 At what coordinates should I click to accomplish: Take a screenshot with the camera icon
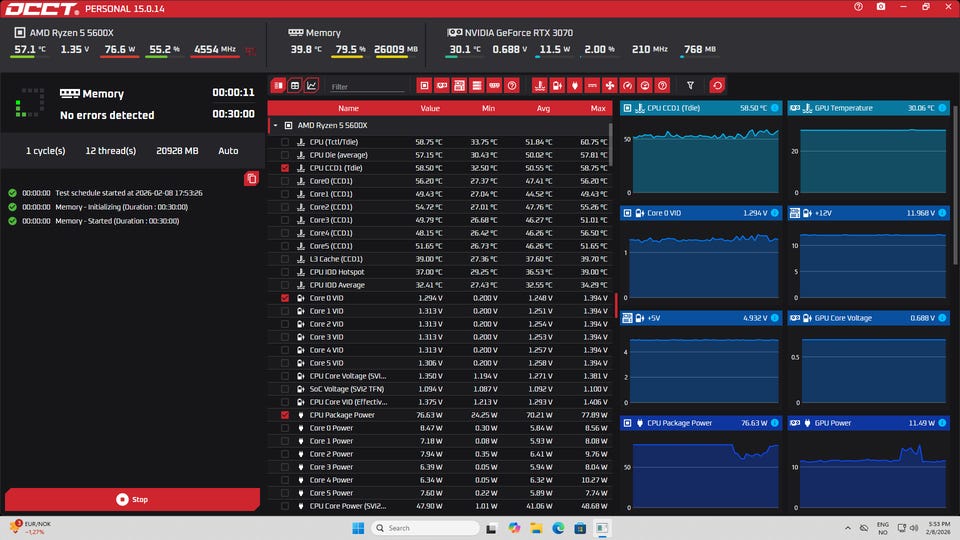(881, 7)
